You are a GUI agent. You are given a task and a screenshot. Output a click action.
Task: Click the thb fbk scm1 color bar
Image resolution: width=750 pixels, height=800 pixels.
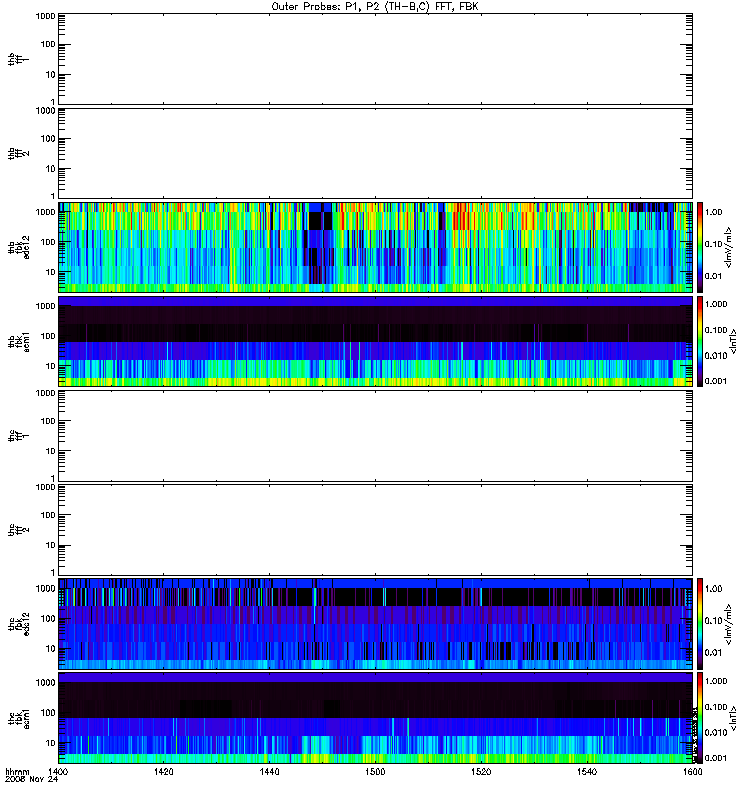tap(700, 341)
